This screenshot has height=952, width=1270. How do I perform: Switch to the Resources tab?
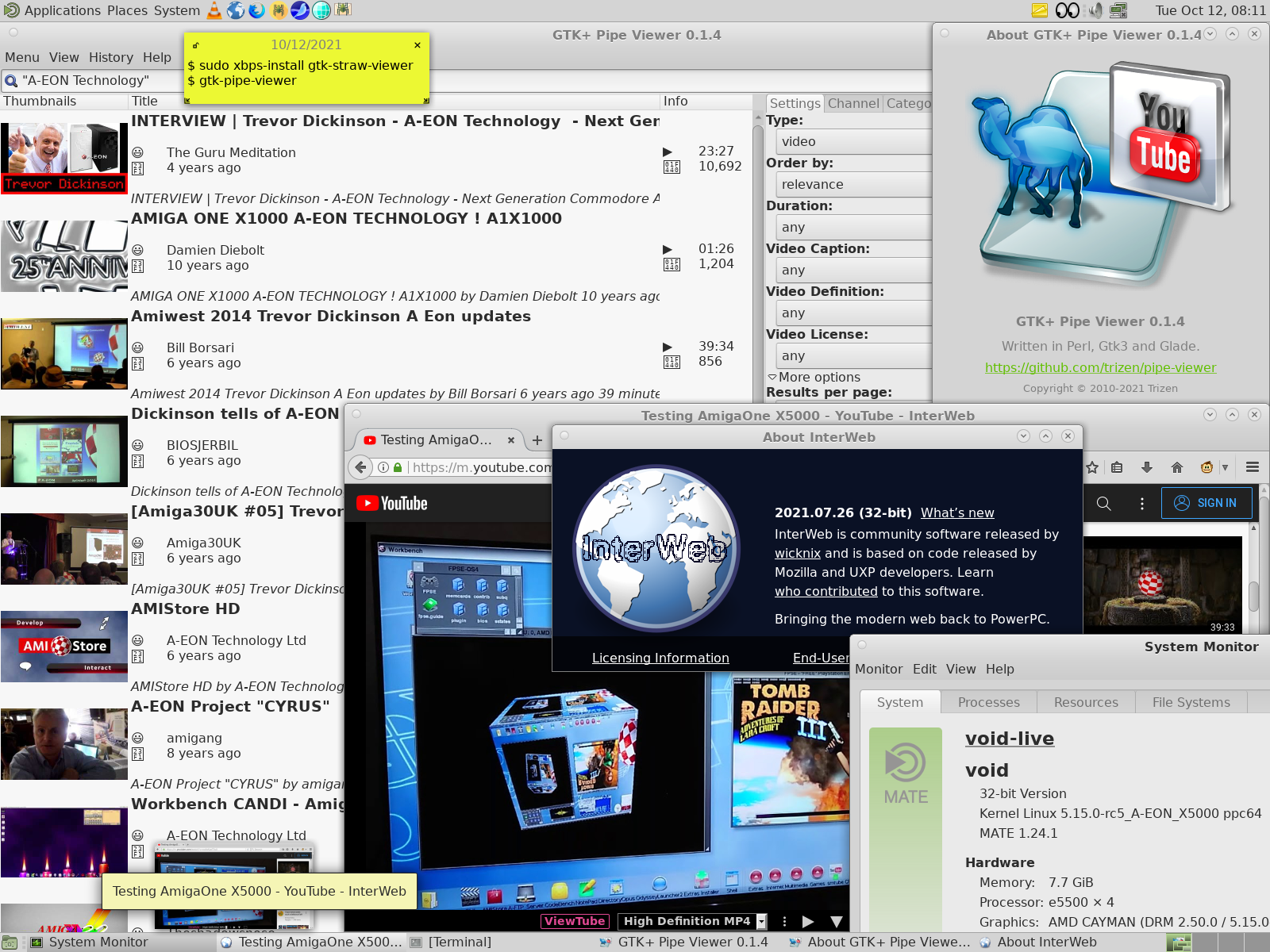[x=1086, y=702]
